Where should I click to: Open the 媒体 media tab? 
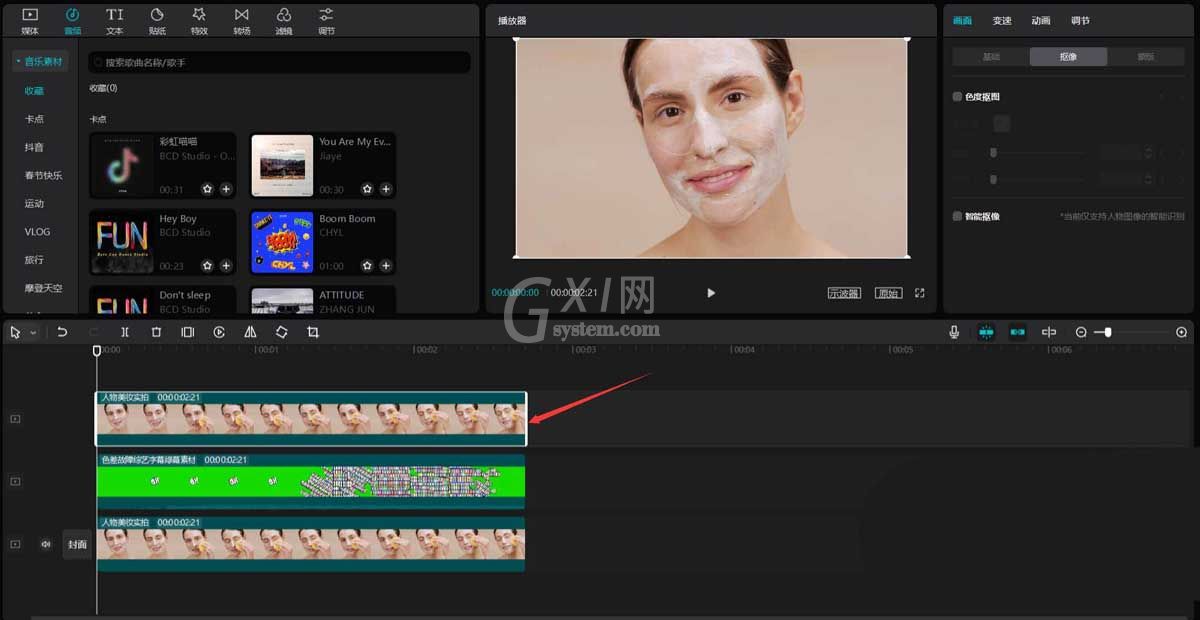tap(29, 20)
